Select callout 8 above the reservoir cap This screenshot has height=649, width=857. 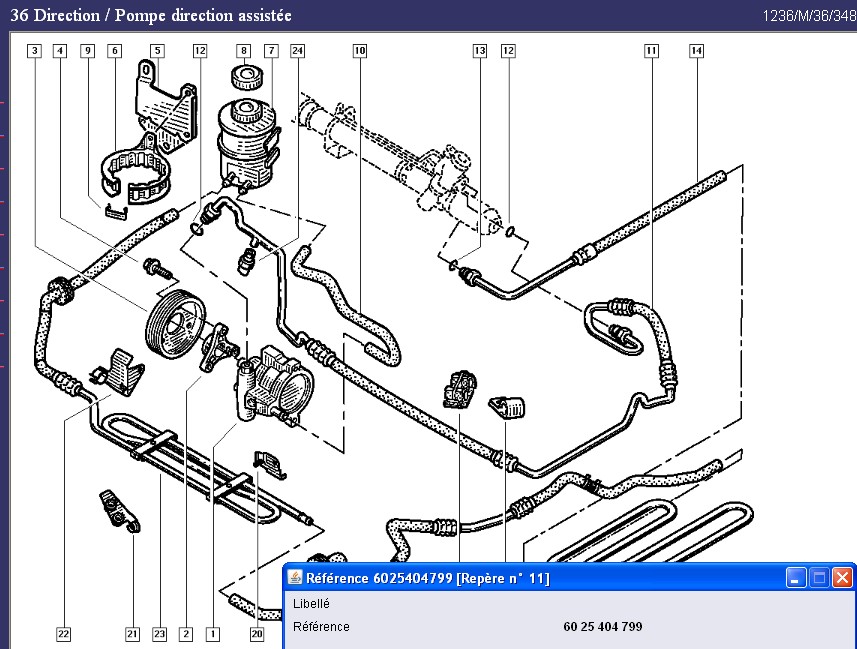(x=242, y=50)
